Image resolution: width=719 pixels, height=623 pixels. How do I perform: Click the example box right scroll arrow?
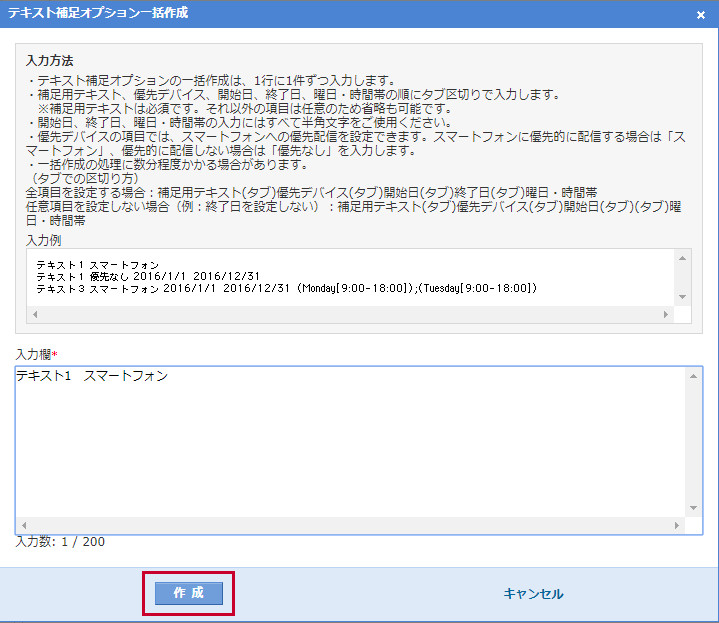click(x=666, y=314)
